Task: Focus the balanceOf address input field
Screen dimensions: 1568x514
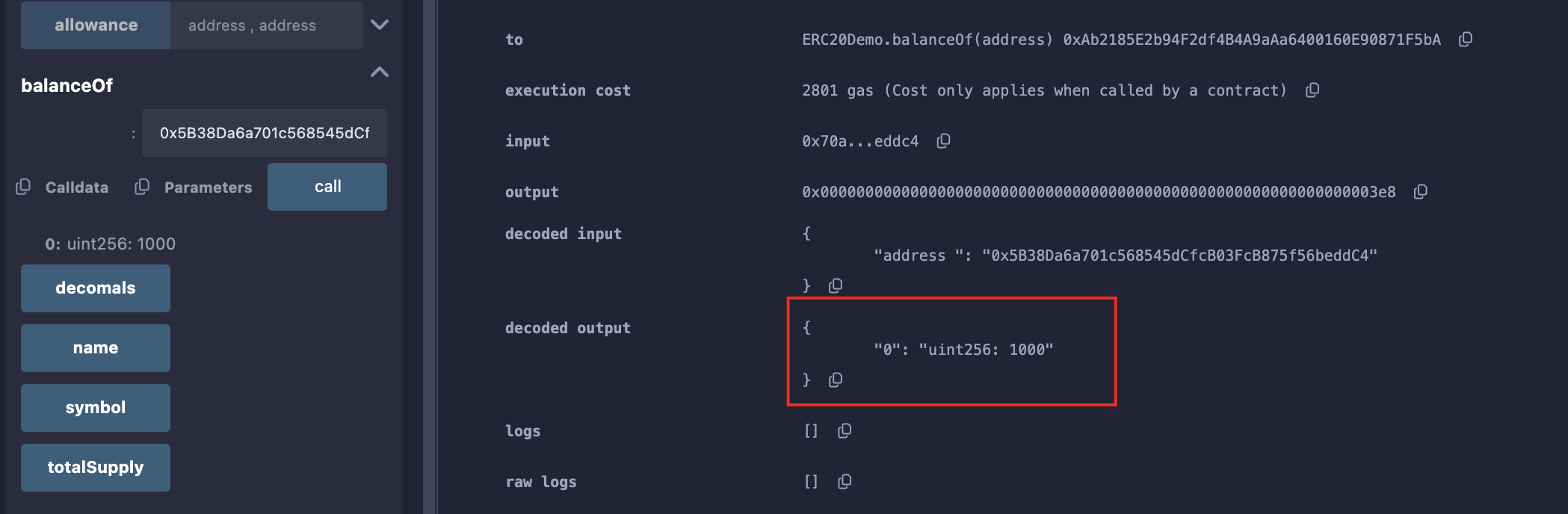Action: 265,133
